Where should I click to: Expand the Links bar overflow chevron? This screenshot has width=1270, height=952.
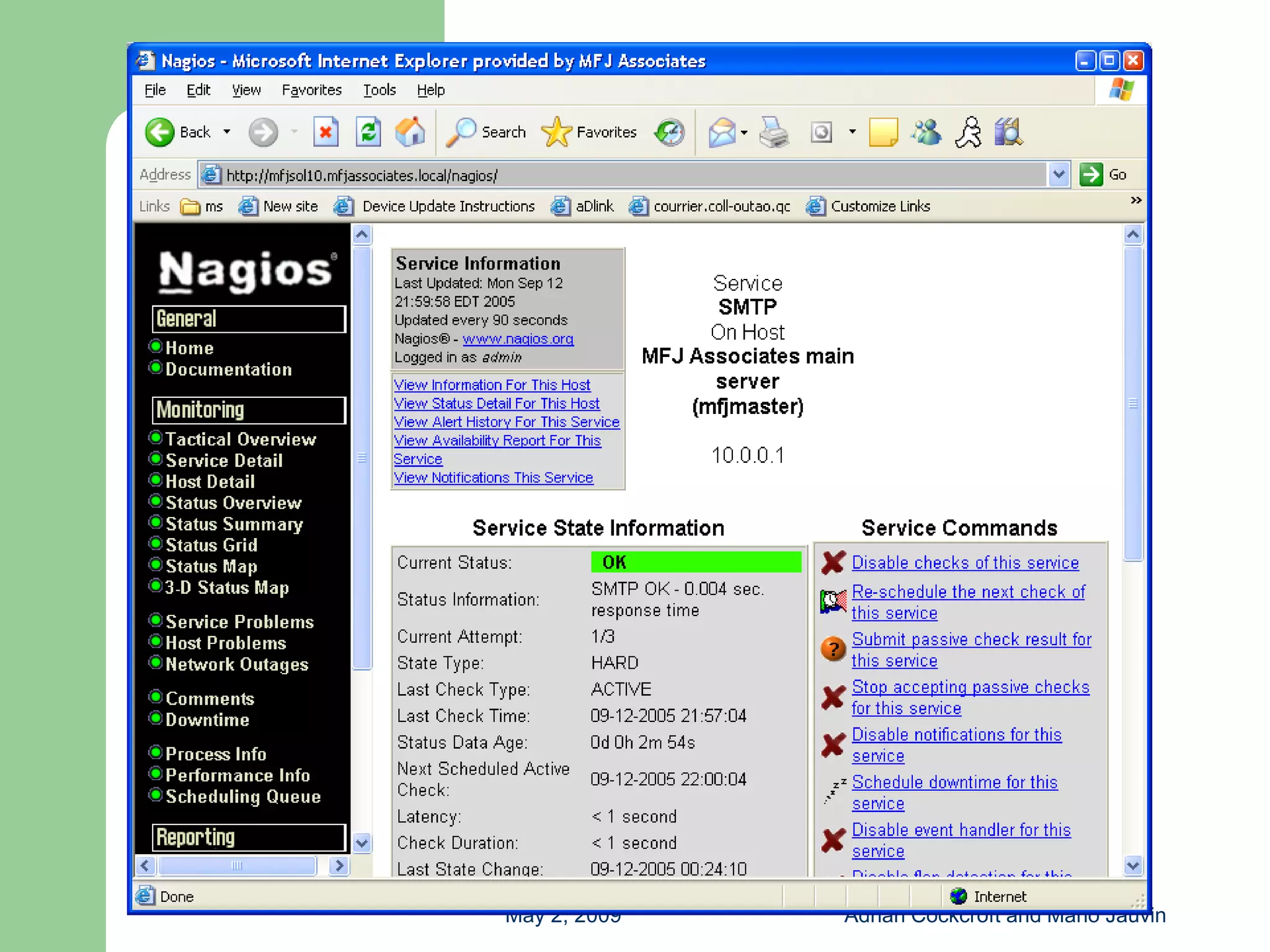coord(1136,200)
